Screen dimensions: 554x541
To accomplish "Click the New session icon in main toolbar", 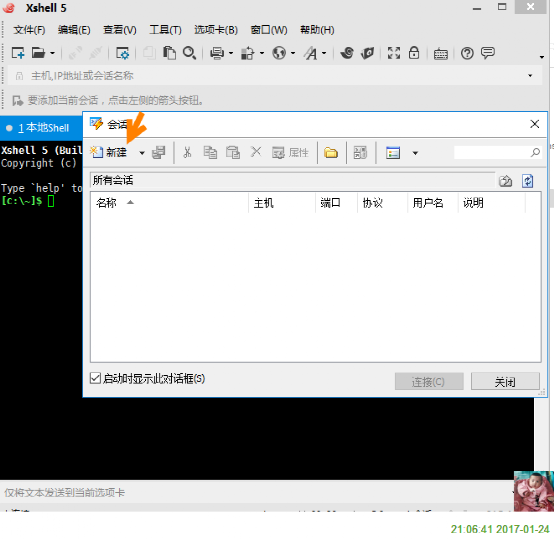I will point(18,53).
